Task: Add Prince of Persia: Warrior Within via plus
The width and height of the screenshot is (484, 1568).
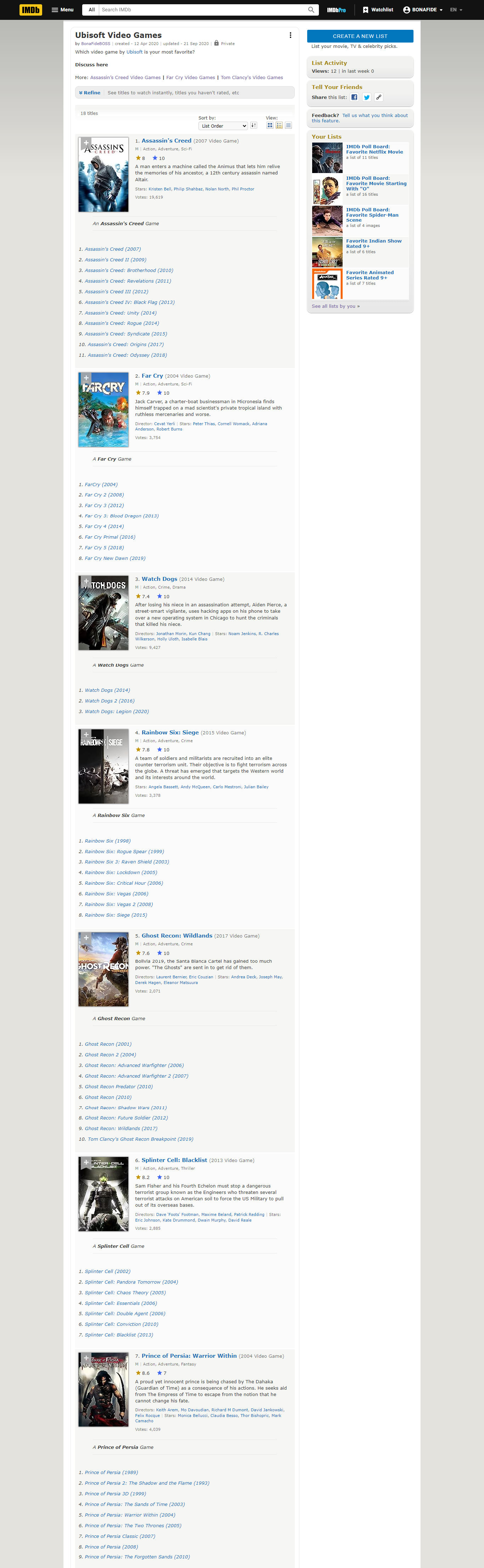Action: (86, 1358)
